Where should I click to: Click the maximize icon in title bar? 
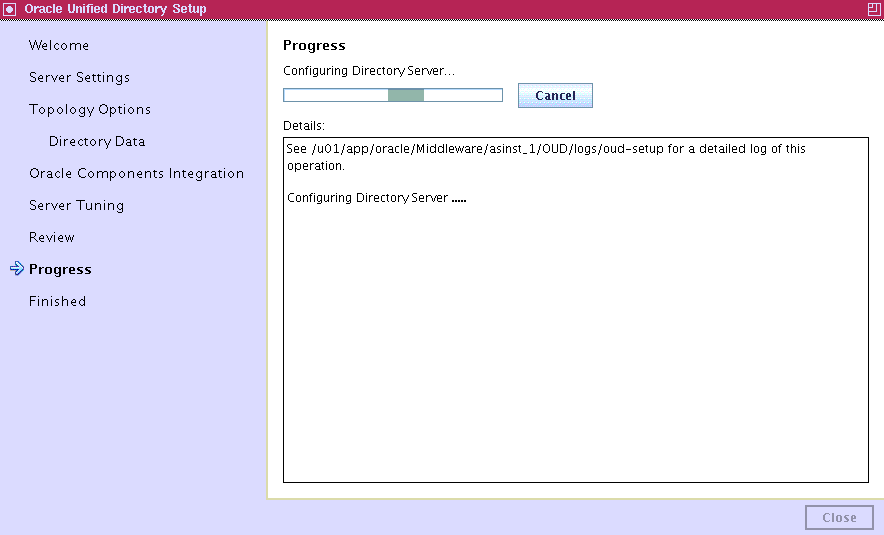(874, 9)
